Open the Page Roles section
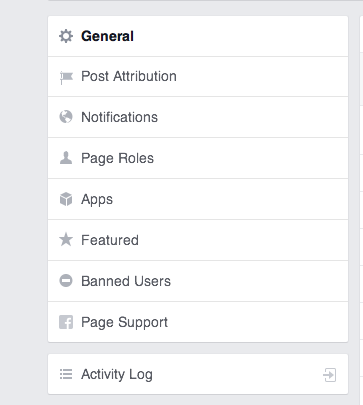 tap(198, 158)
